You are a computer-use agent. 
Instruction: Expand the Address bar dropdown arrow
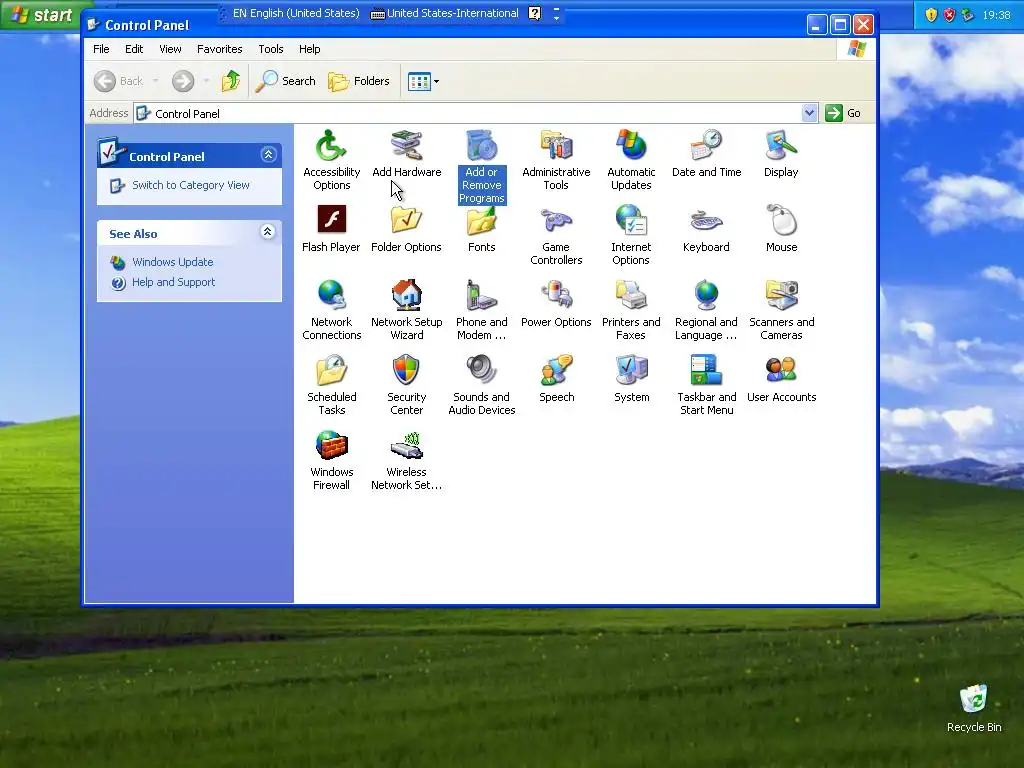(x=809, y=113)
